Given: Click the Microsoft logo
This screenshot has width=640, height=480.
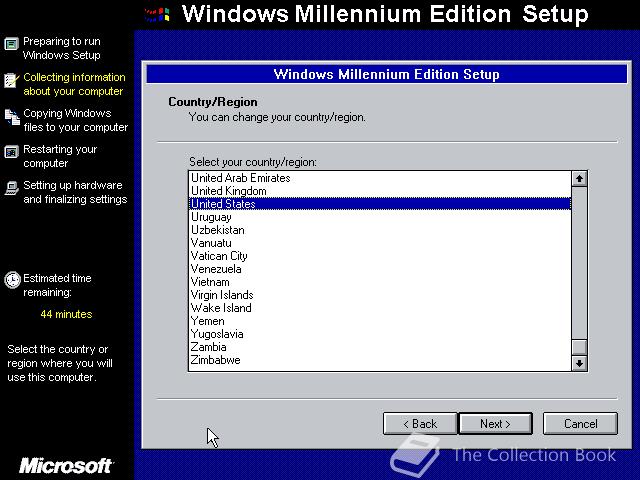Looking at the screenshot, I should click(x=66, y=466).
